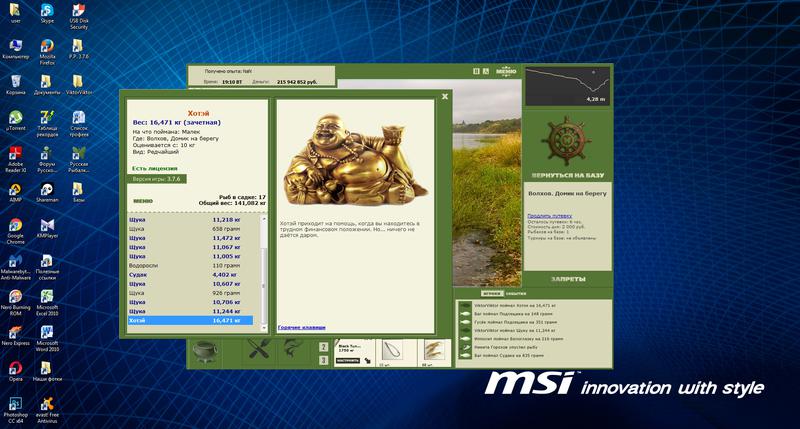Open the Adobe Reader XI desktop shortcut
This screenshot has height=429, width=800.
pyautogui.click(x=15, y=159)
